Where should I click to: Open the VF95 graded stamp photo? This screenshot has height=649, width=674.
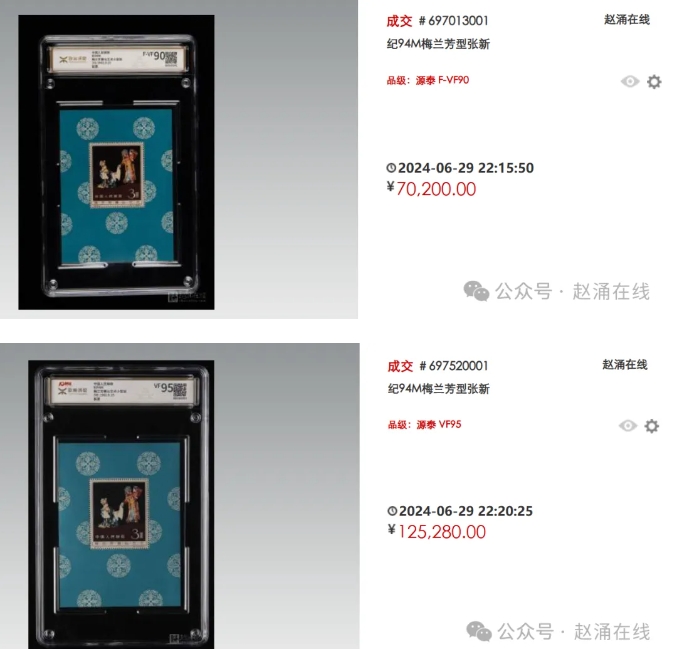click(121, 504)
